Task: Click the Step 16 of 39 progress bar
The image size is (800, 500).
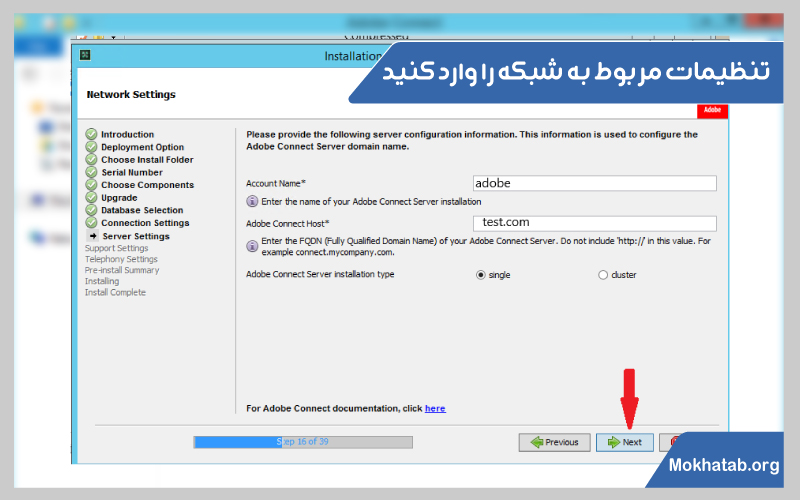Action: point(302,441)
